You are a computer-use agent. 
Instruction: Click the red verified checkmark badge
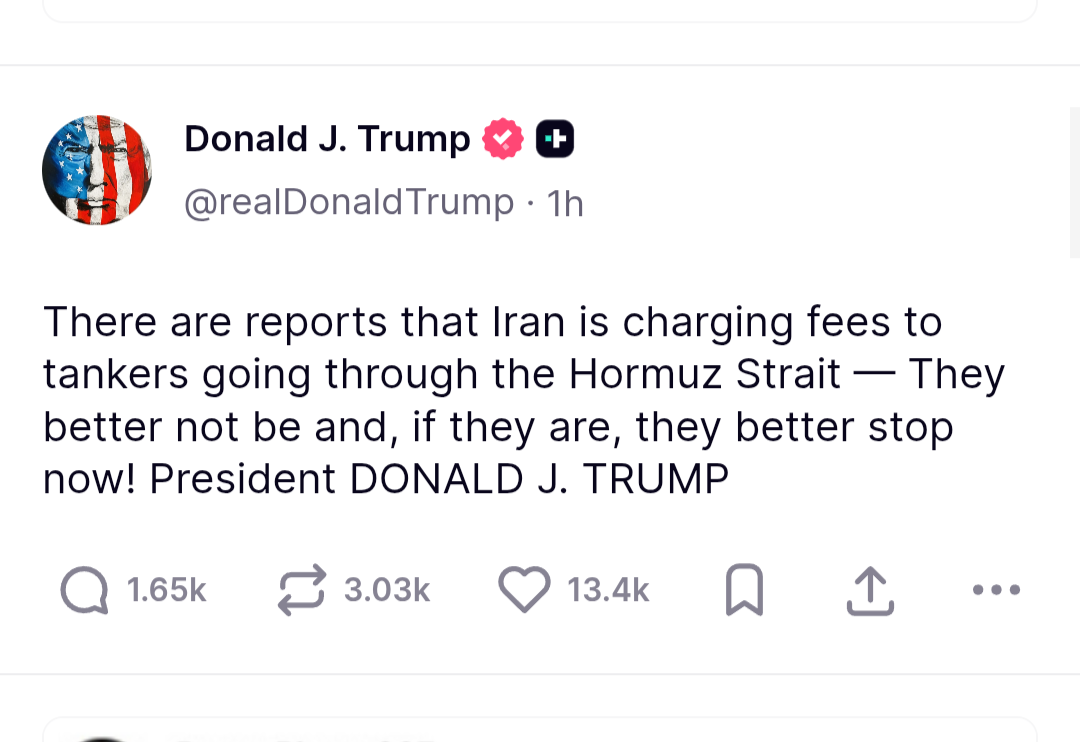tap(503, 139)
